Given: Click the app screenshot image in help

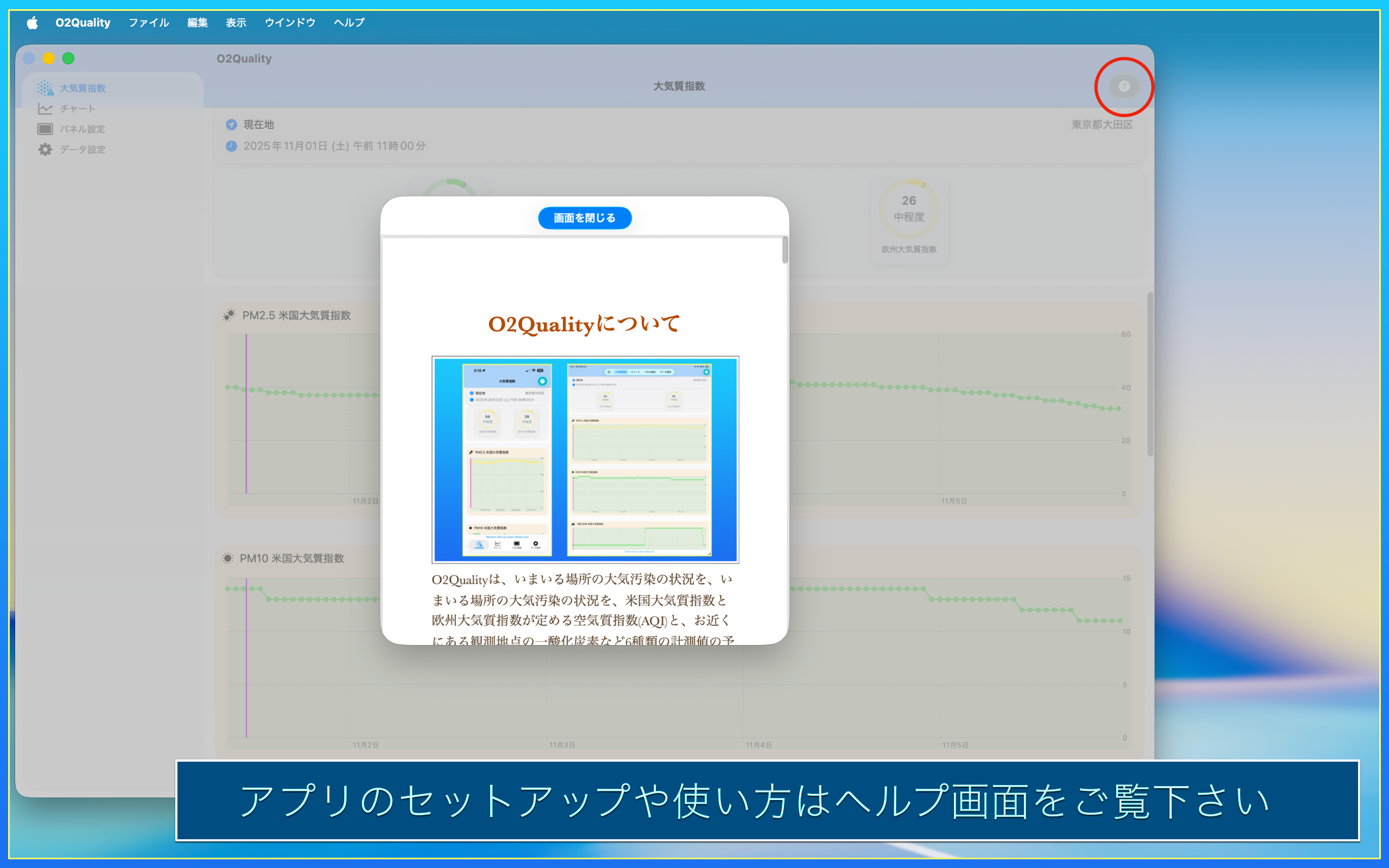Looking at the screenshot, I should click(x=585, y=459).
